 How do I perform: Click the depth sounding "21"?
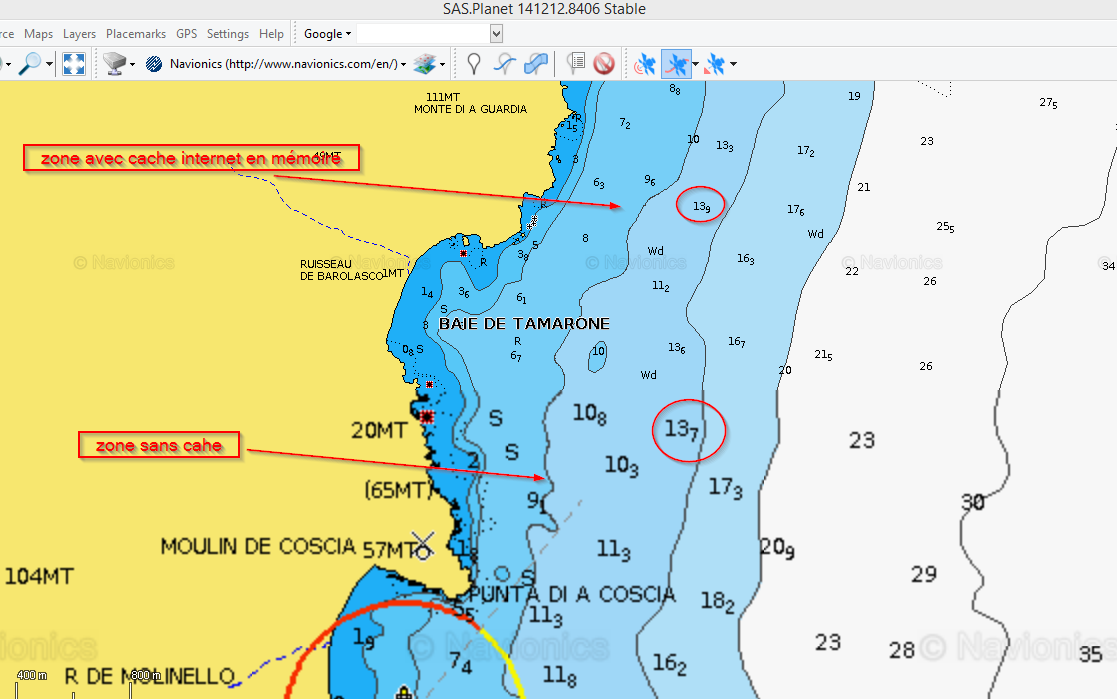pos(863,187)
